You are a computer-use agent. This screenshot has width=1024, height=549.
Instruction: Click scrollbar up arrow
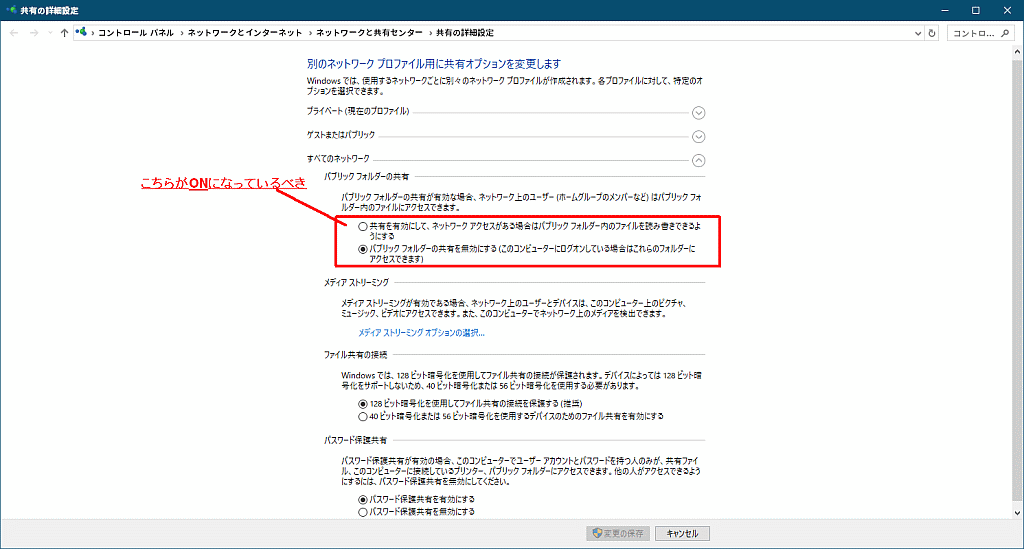pos(1017,51)
